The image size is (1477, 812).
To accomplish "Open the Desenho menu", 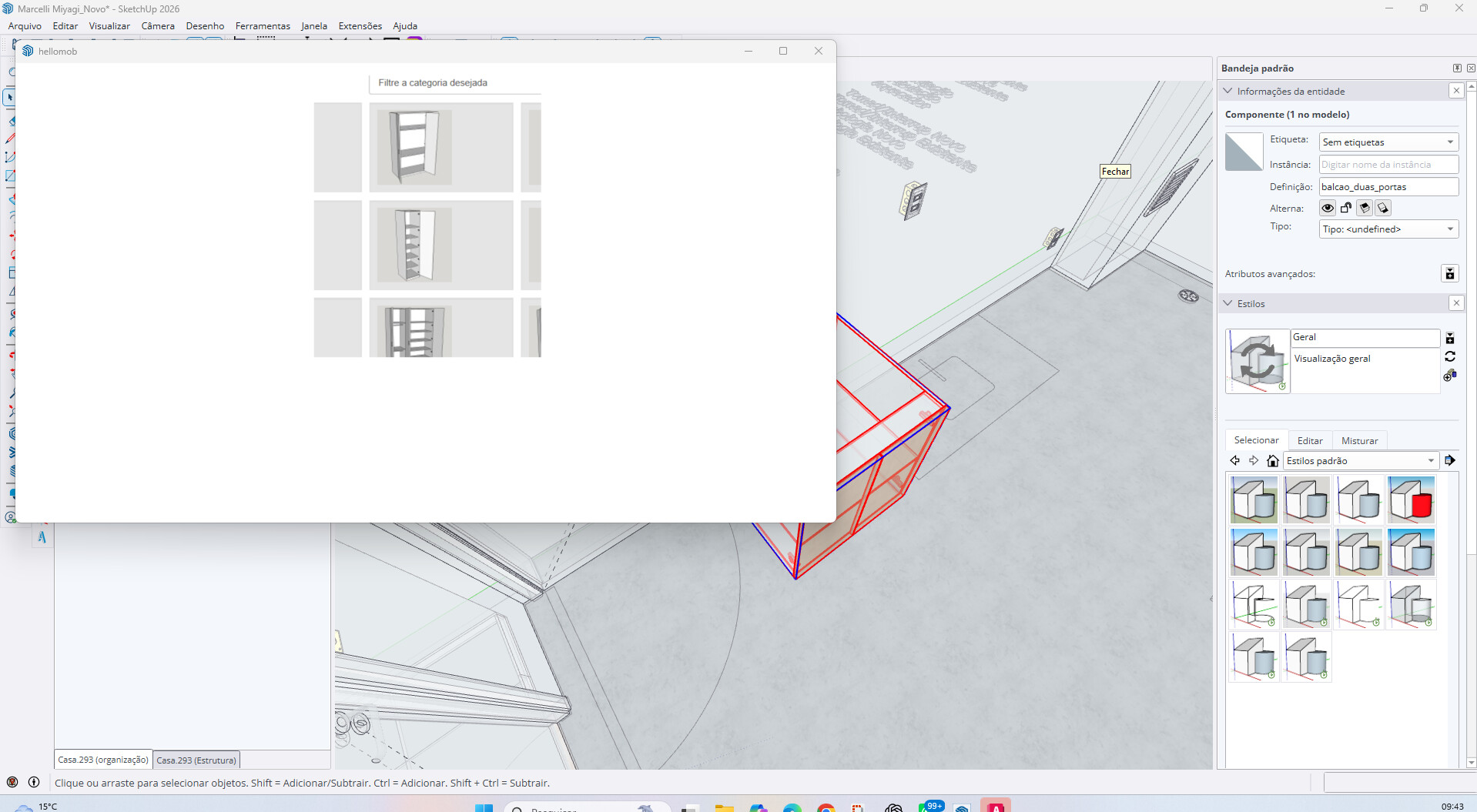I will tap(205, 26).
